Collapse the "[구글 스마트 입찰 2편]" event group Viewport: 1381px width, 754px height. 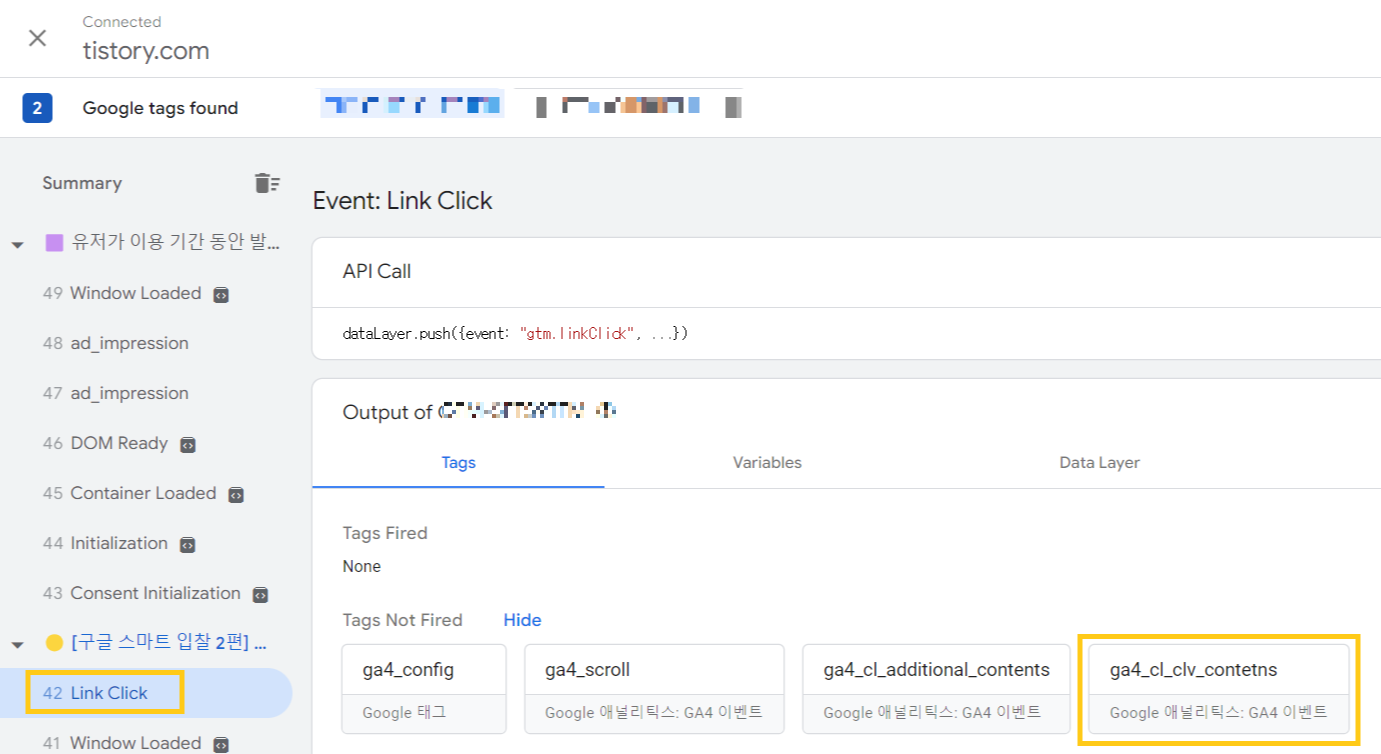point(17,643)
